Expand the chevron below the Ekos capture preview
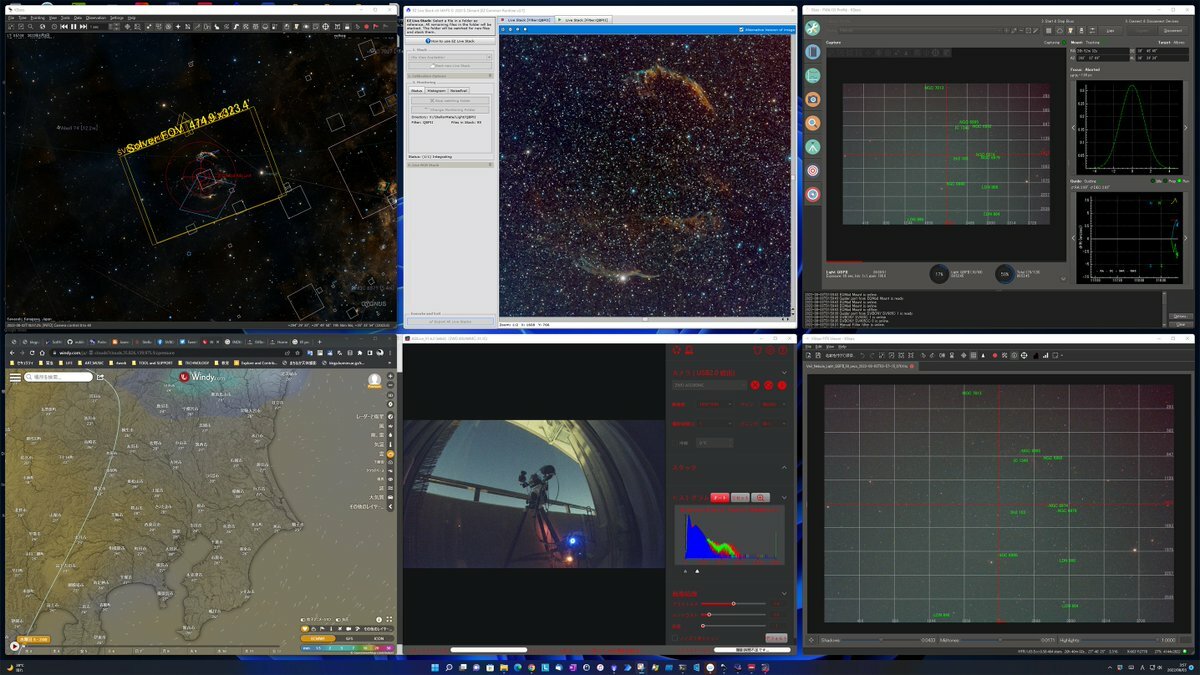Image resolution: width=1200 pixels, height=675 pixels. click(1063, 278)
